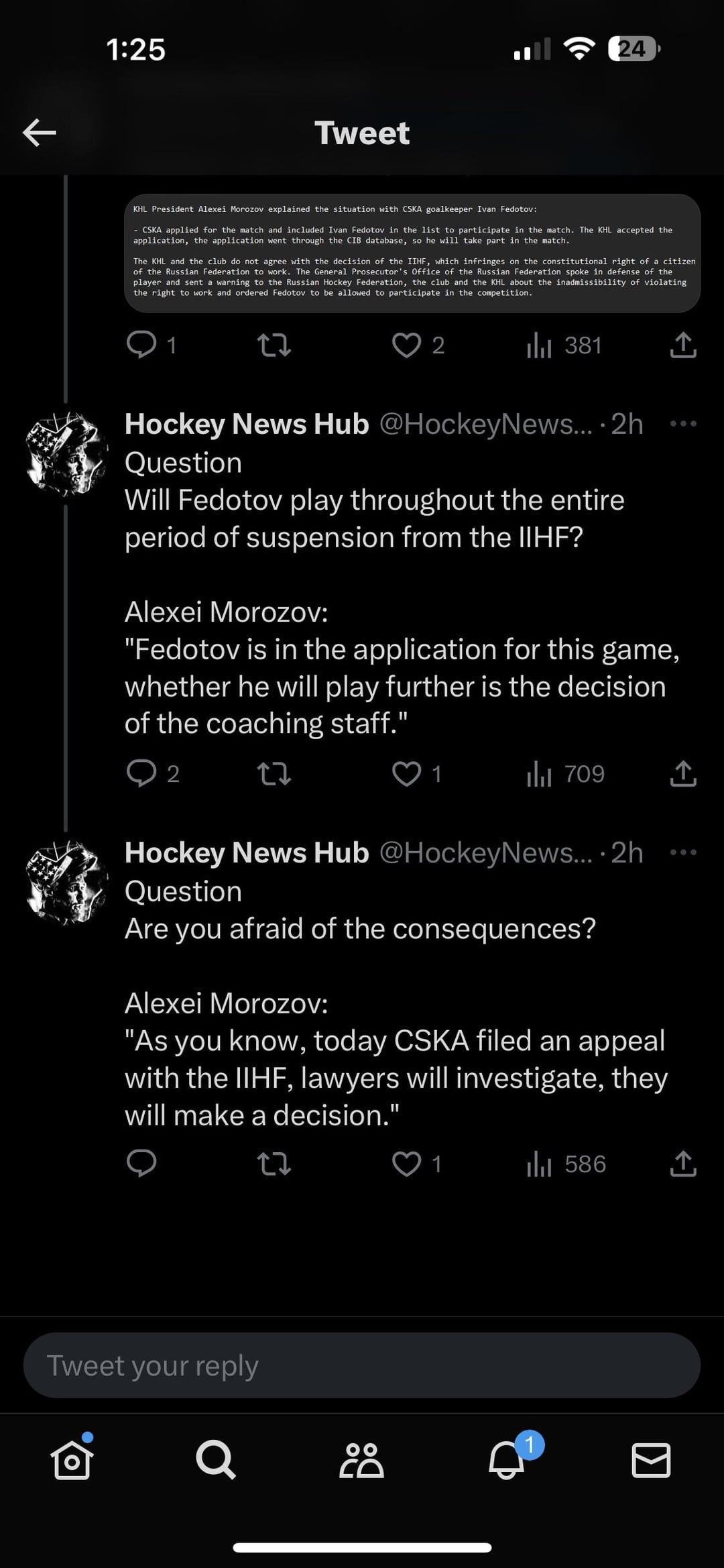Viewport: 724px width, 1568px height.
Task: Open more options on the Fedotov suspension tweet
Action: click(x=683, y=424)
